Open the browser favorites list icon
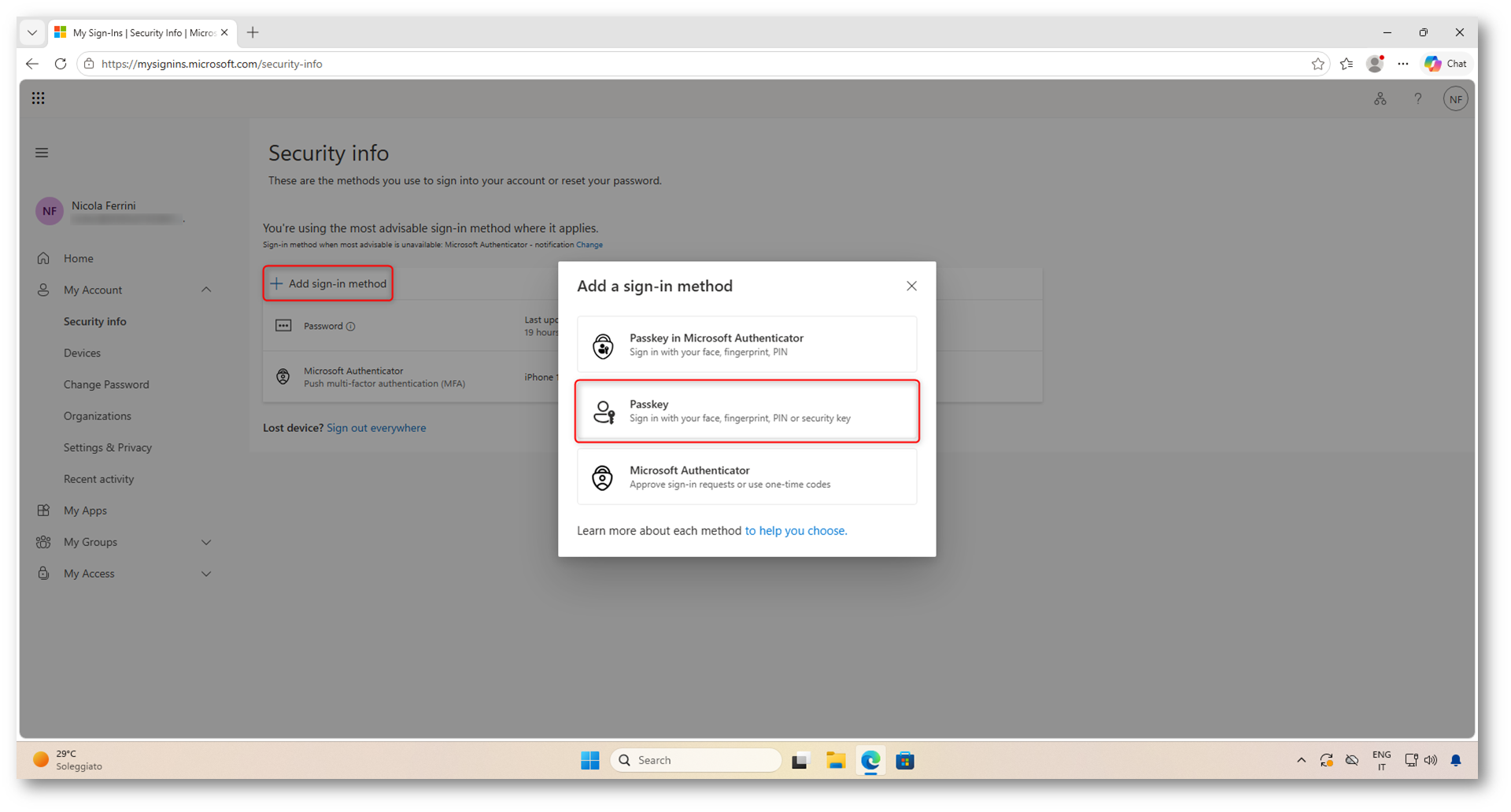1511x812 pixels. (x=1347, y=64)
